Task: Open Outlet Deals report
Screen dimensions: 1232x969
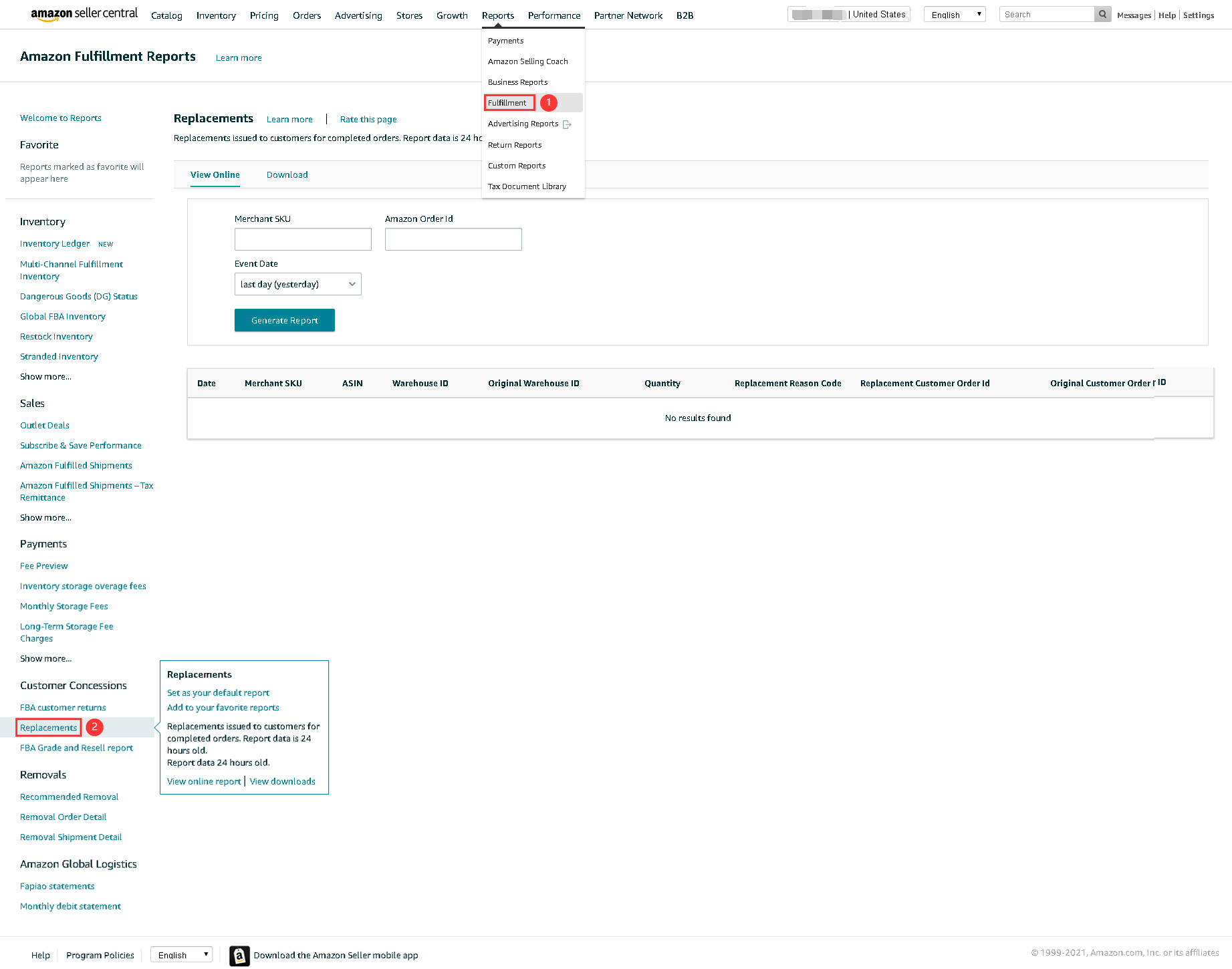Action: point(45,426)
